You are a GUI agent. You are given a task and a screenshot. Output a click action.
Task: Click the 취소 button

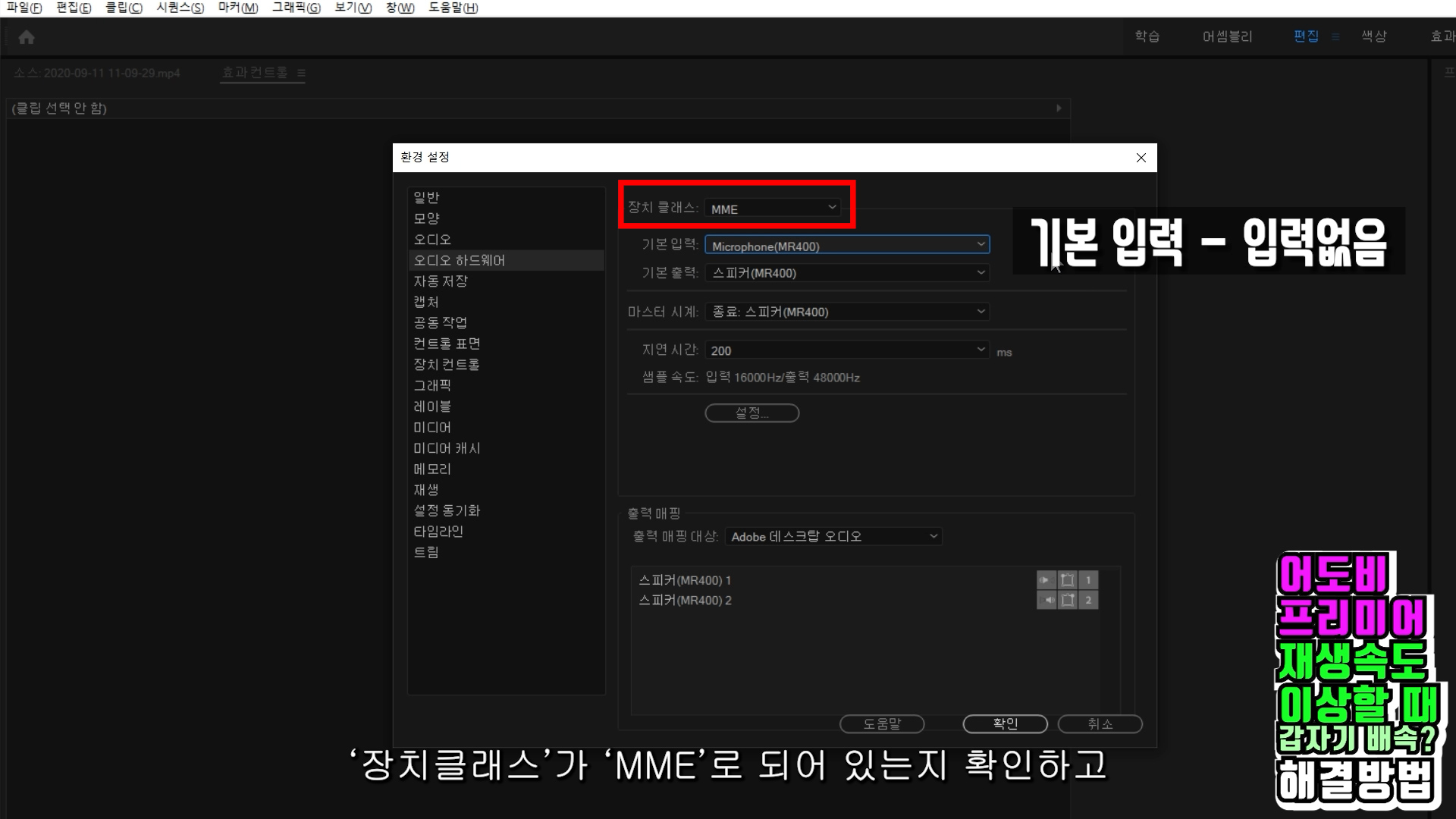point(1100,723)
